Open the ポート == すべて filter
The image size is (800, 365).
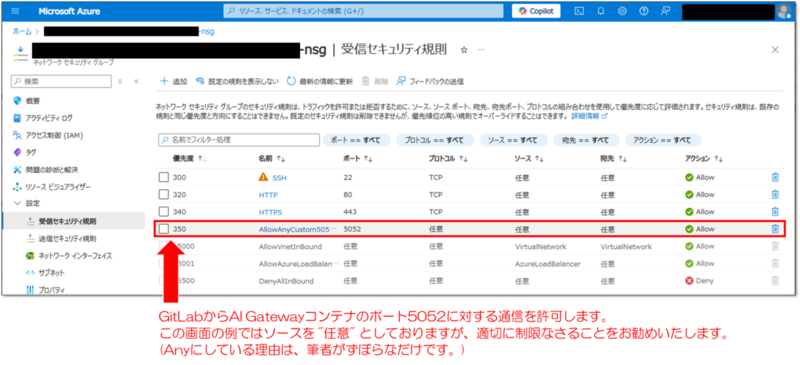(x=357, y=140)
